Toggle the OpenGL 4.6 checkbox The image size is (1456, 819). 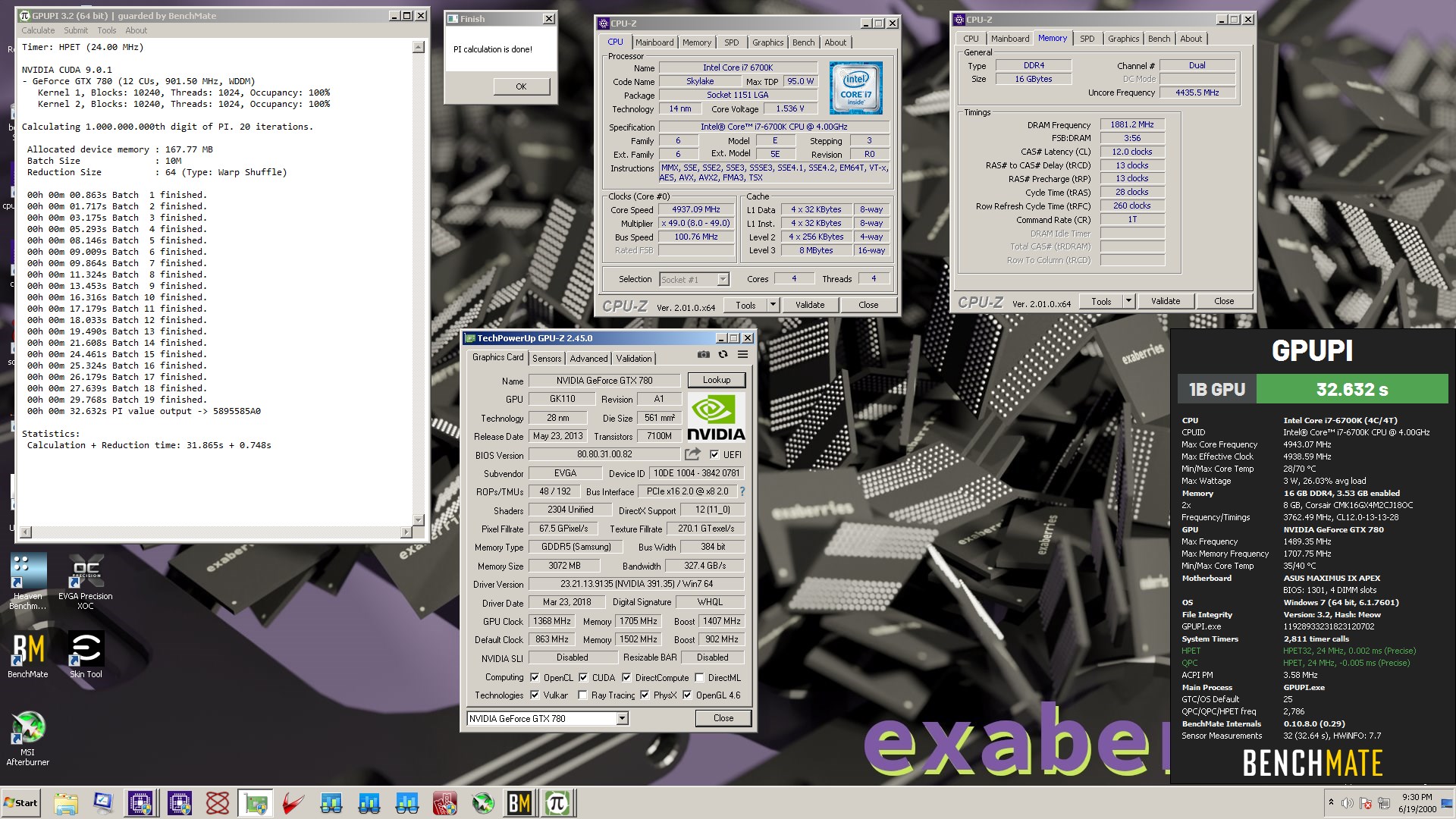point(687,695)
